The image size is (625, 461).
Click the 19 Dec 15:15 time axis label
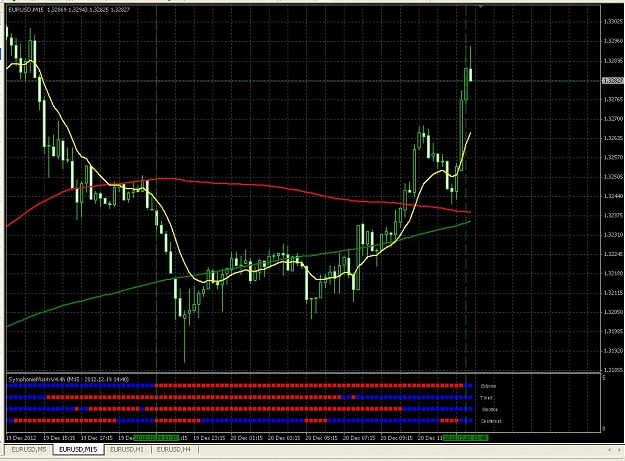click(x=60, y=438)
